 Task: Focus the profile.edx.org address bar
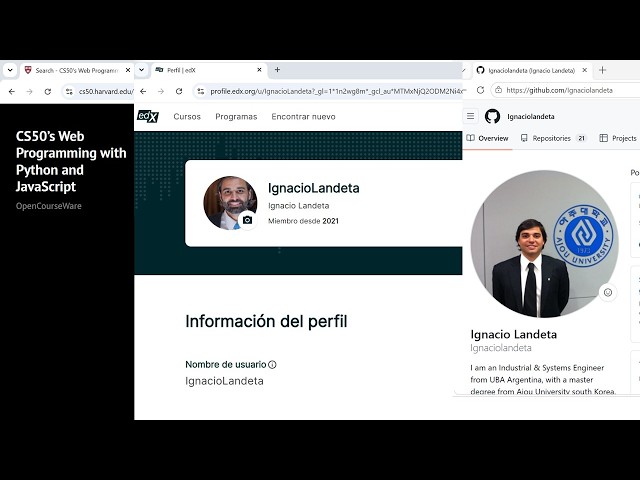(329, 91)
